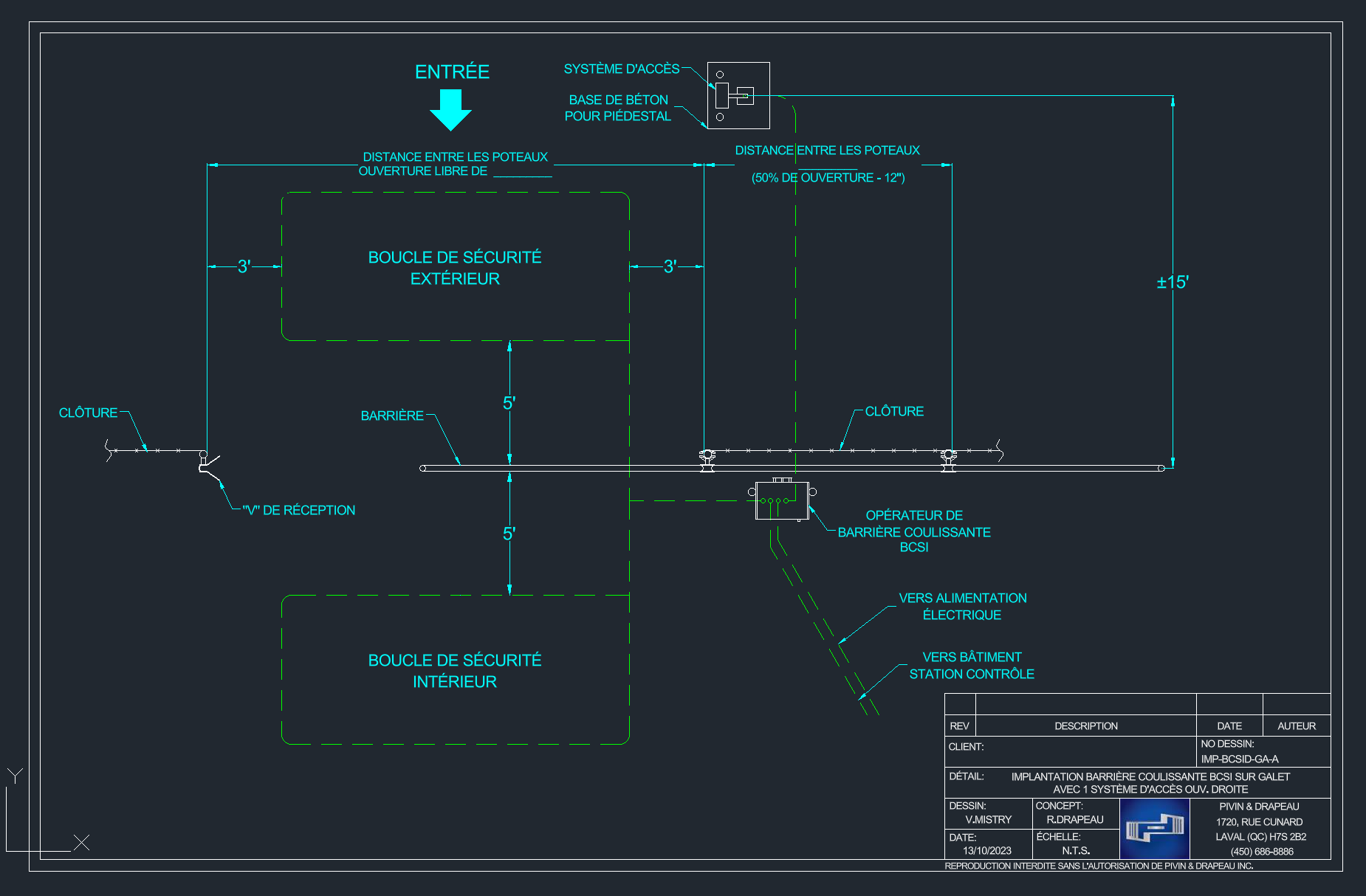Viewport: 1366px width, 896px height.
Task: Select drawing number IMP-BCSID-GA-A
Action: click(1240, 759)
